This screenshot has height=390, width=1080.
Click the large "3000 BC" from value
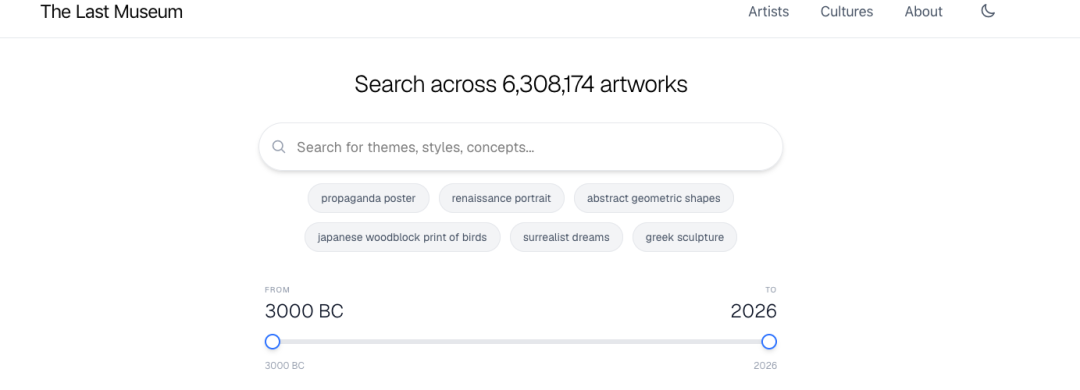[304, 311]
